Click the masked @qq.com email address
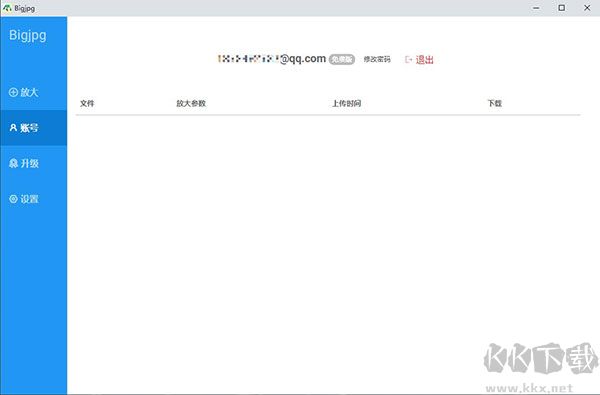 pyautogui.click(x=272, y=59)
